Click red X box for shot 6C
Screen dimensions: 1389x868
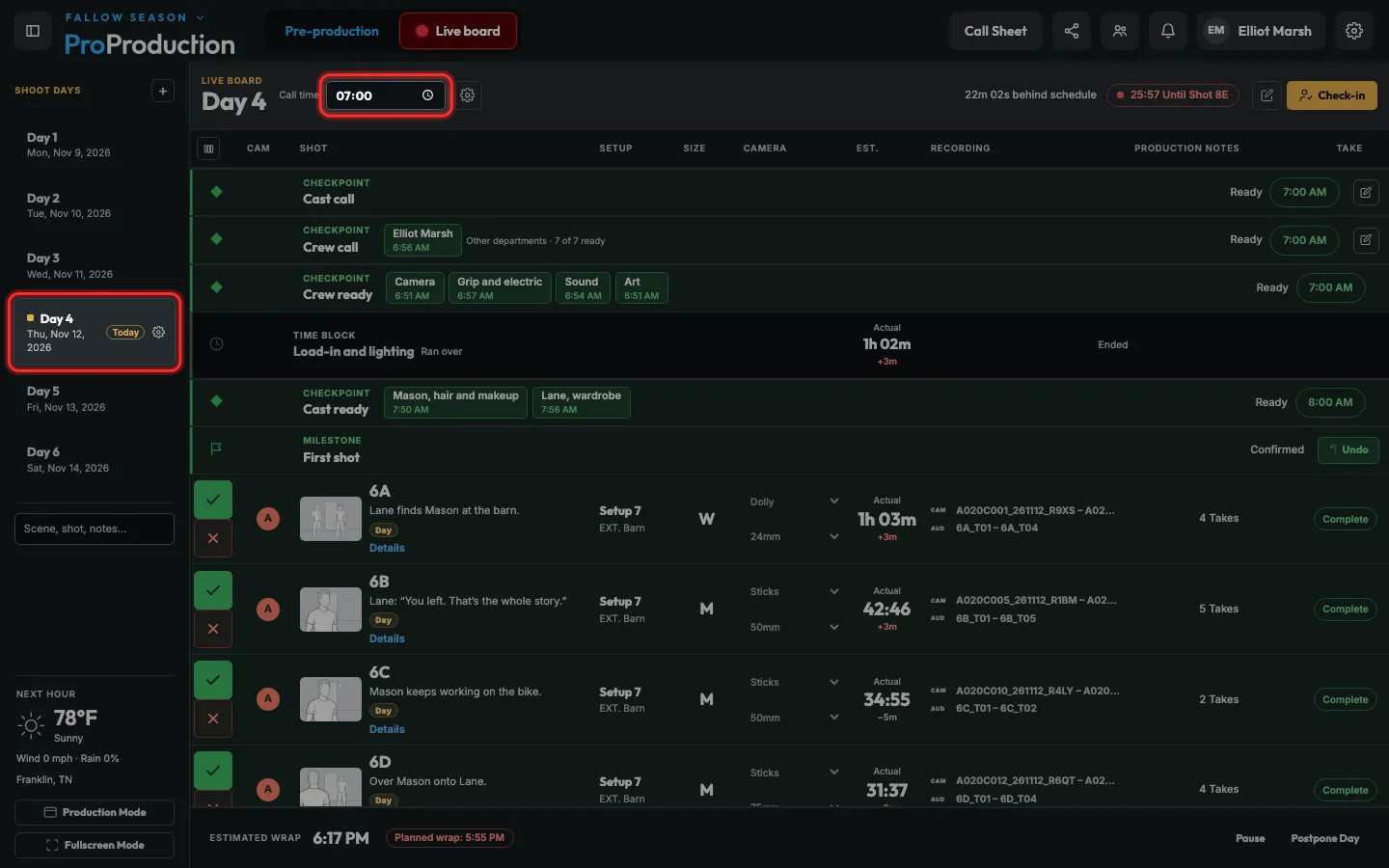213,719
